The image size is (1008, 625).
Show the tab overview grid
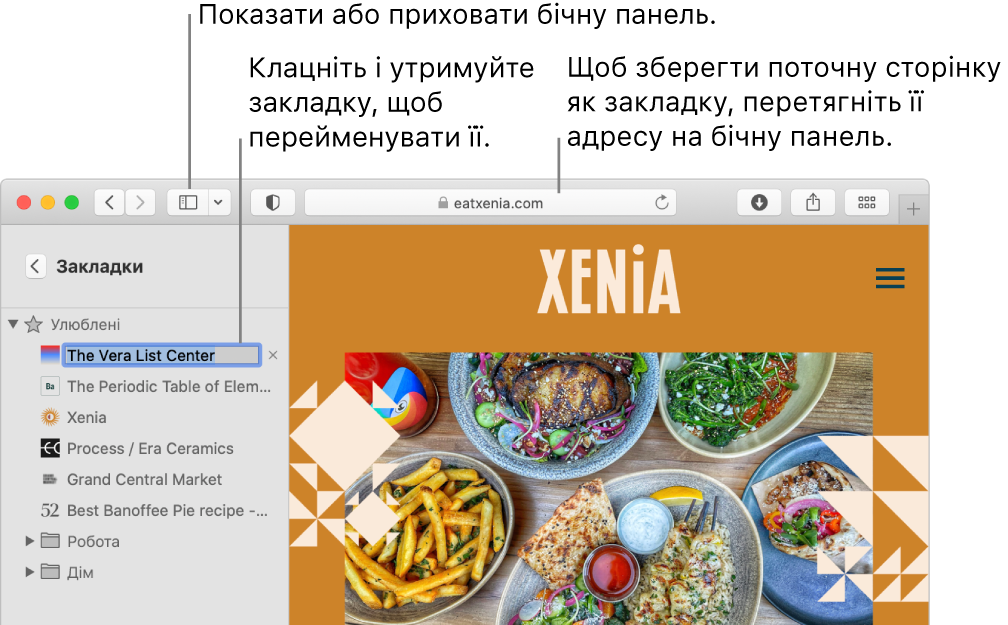[867, 202]
